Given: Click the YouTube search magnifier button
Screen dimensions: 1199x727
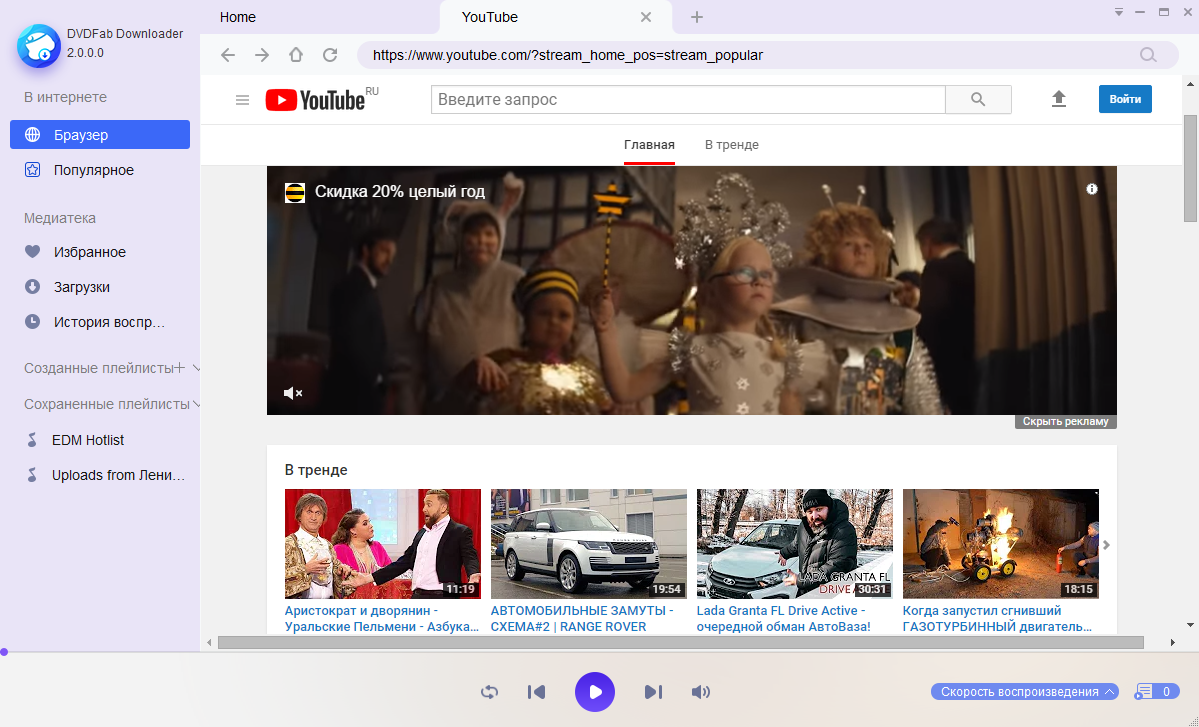Looking at the screenshot, I should pos(978,100).
